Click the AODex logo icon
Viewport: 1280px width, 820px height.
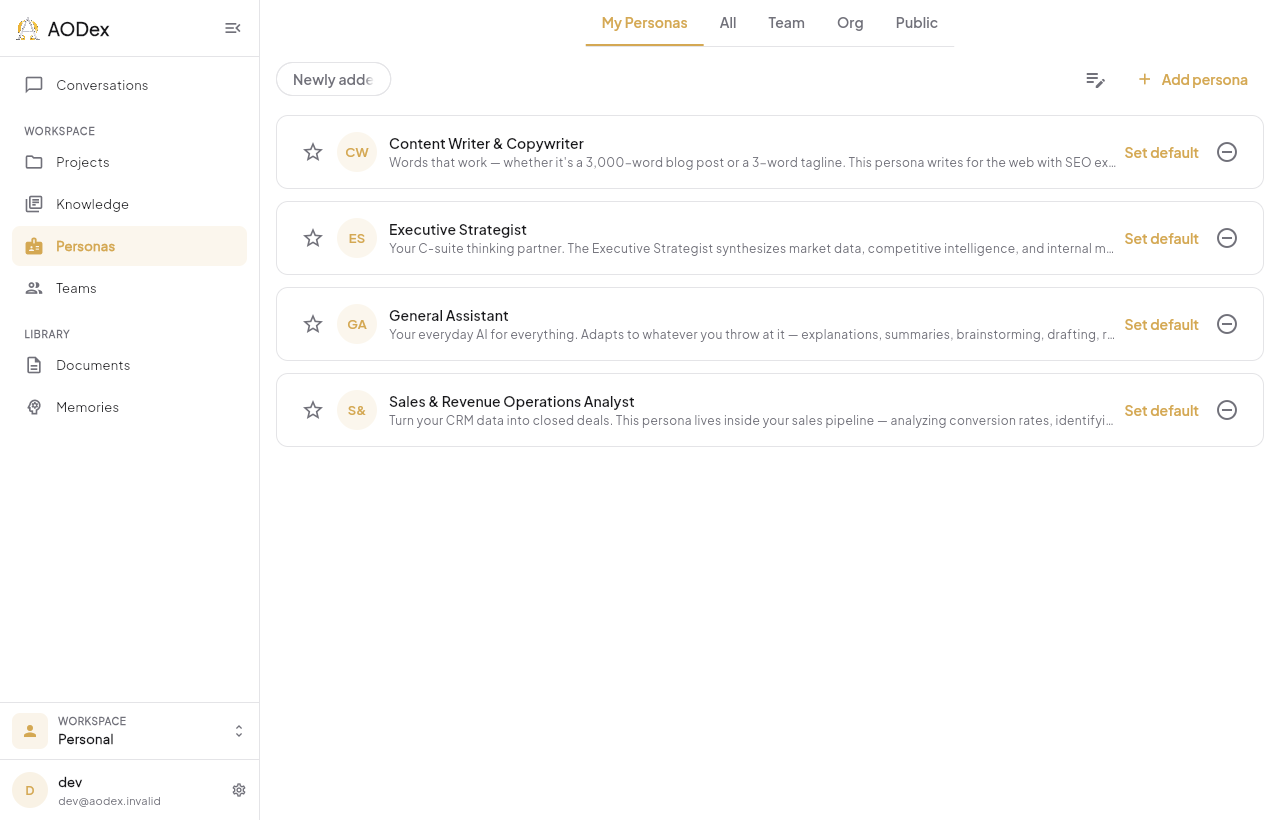(28, 29)
